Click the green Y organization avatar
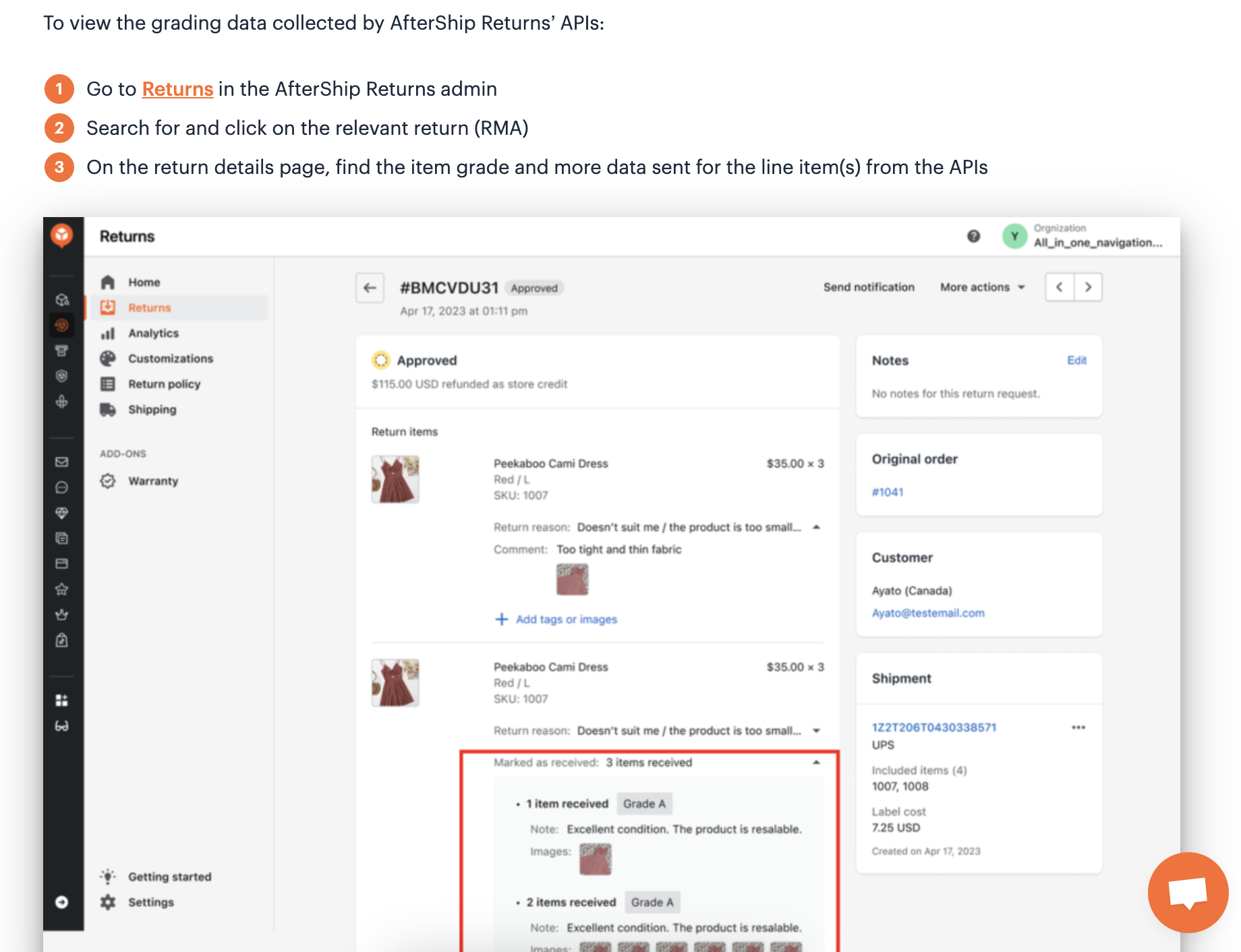This screenshot has height=952, width=1241. [1014, 236]
